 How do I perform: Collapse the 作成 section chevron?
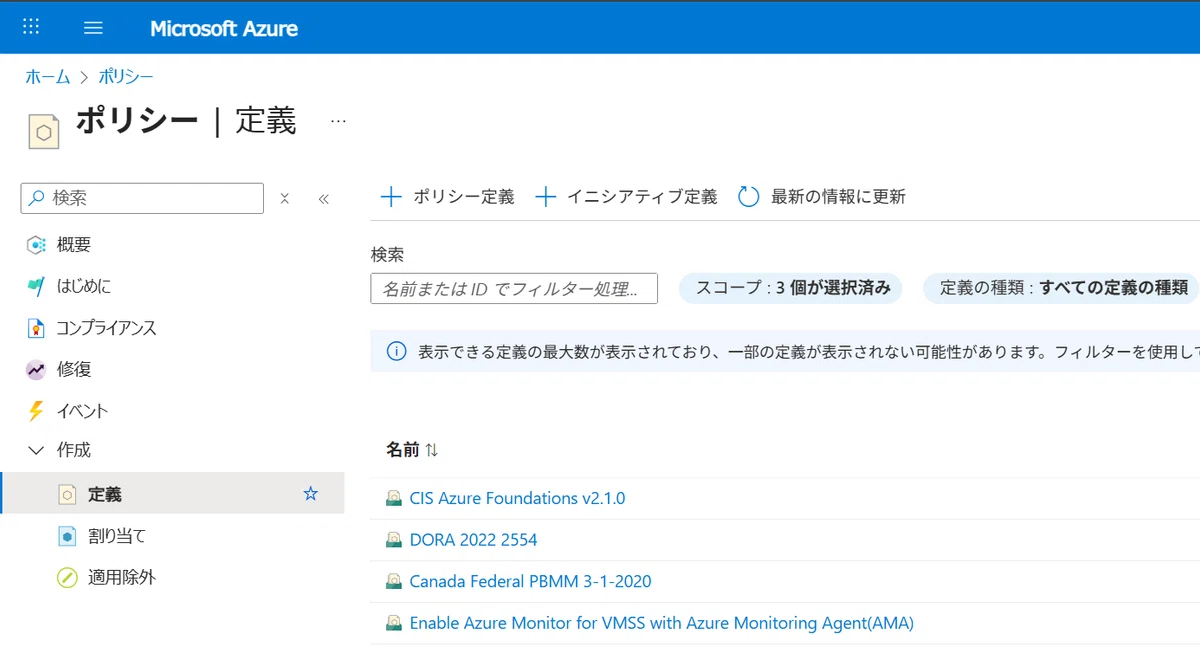tap(36, 451)
